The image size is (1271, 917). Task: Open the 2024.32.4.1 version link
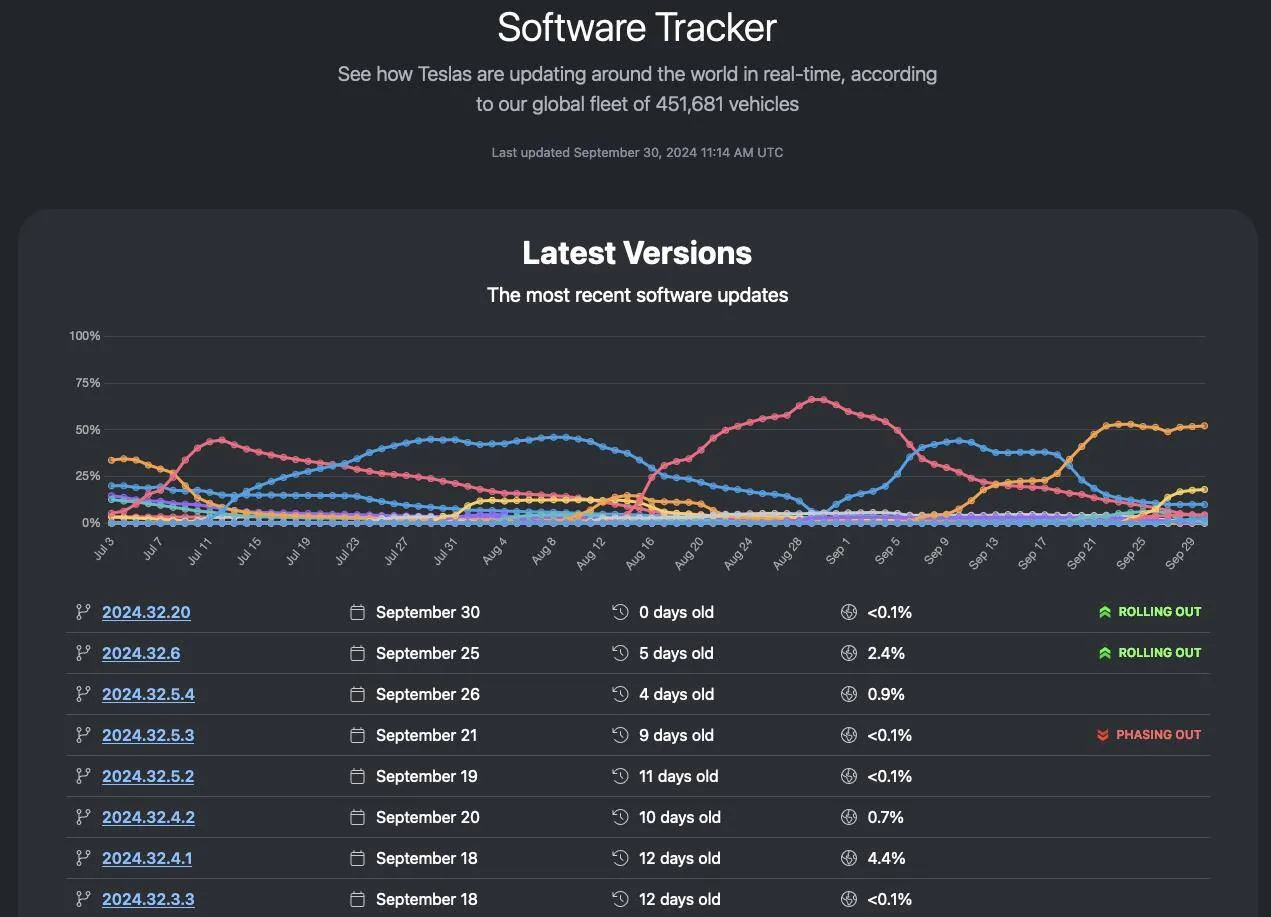147,858
